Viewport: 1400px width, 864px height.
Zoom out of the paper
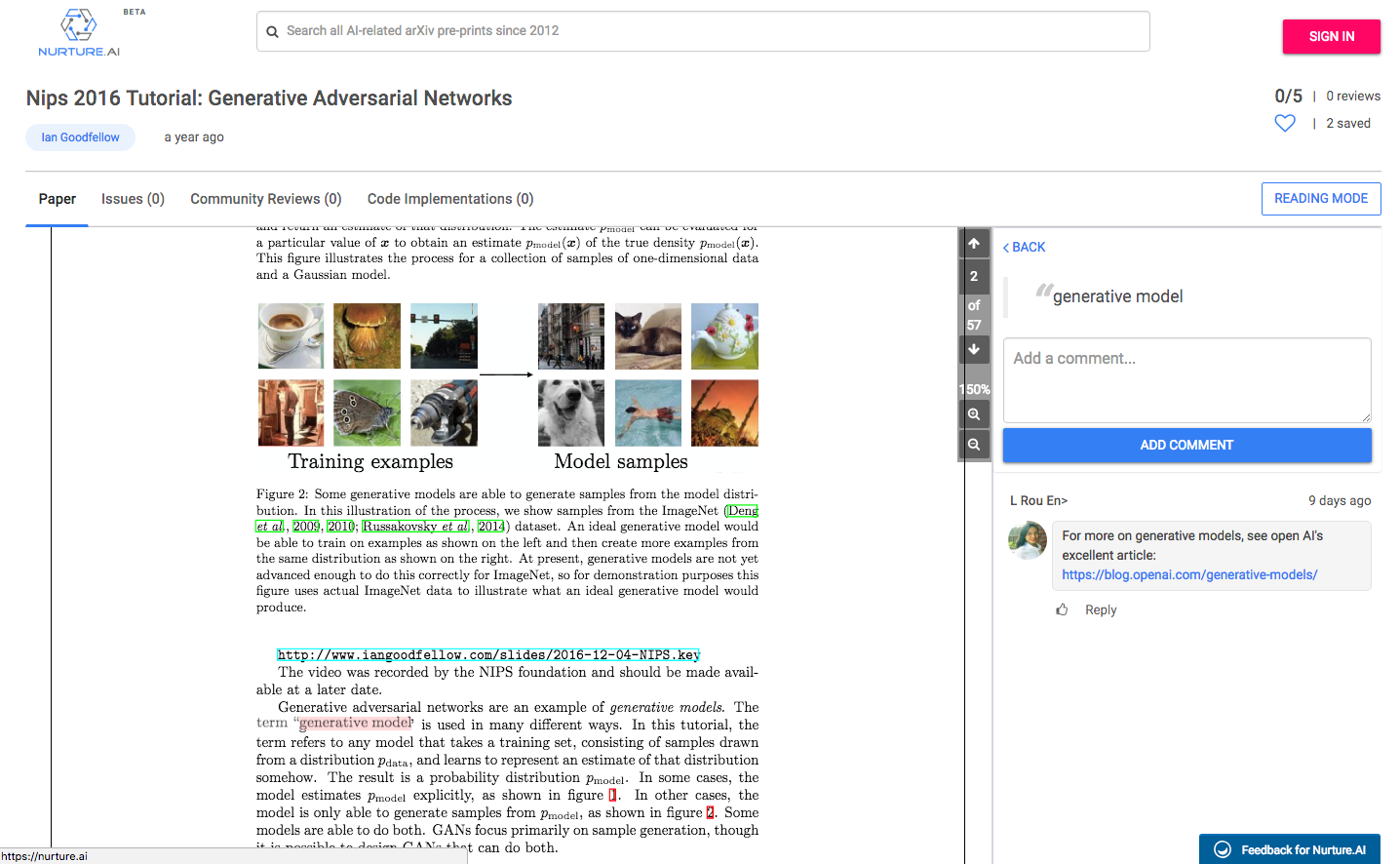pyautogui.click(x=974, y=445)
